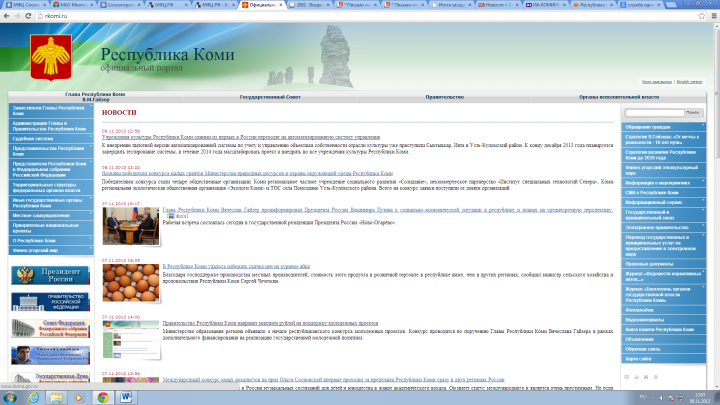Open headline about culture institutions automated system

(x=241, y=137)
